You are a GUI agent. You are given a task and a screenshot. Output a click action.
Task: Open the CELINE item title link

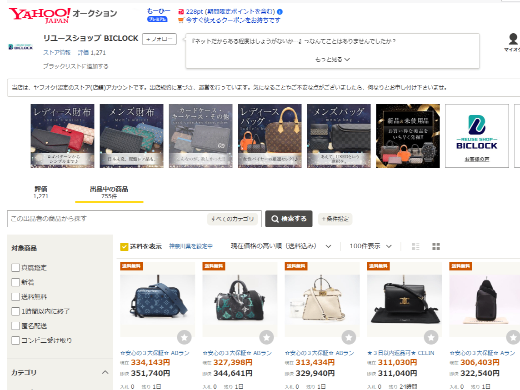(401, 353)
